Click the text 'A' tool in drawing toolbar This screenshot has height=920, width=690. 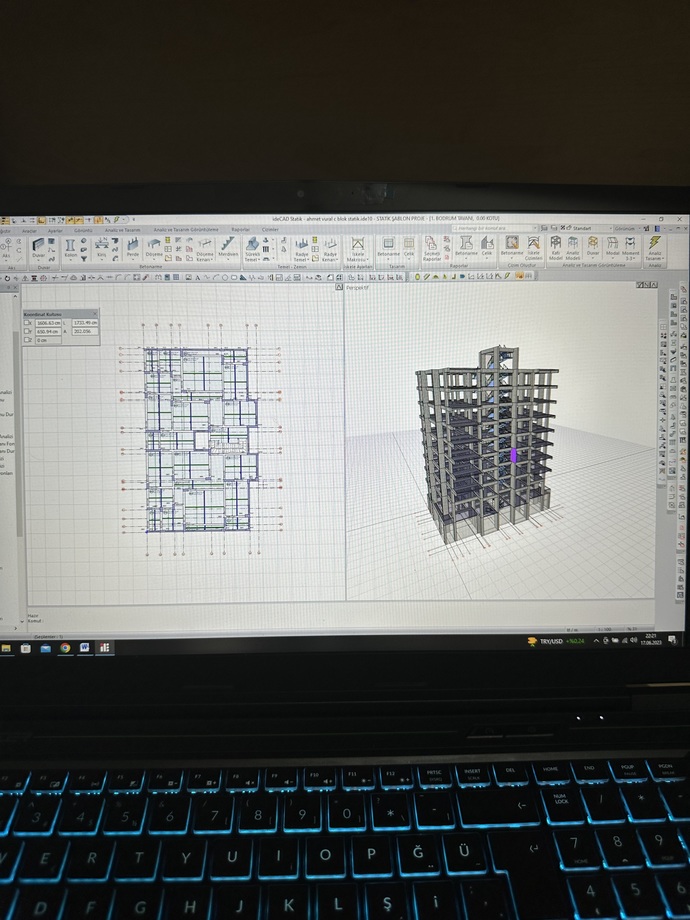click(x=198, y=278)
